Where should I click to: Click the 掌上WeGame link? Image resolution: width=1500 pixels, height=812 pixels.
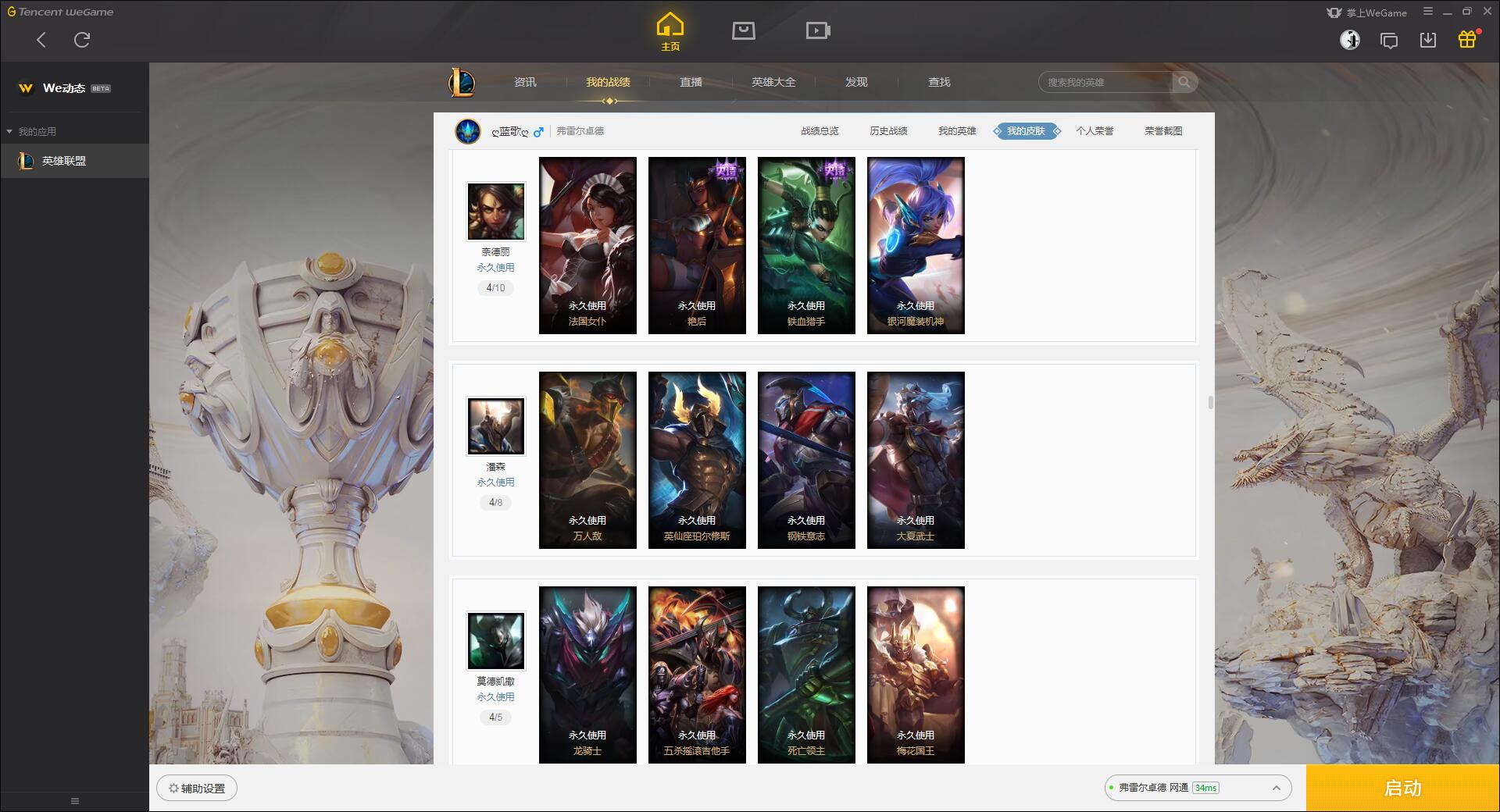(x=1366, y=12)
